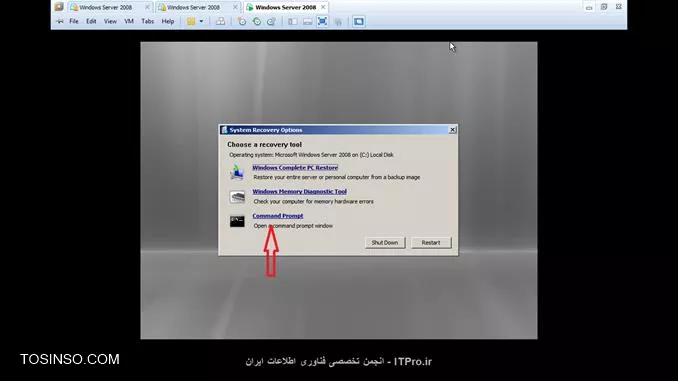Open the Help menu
678x381 pixels.
(x=167, y=21)
